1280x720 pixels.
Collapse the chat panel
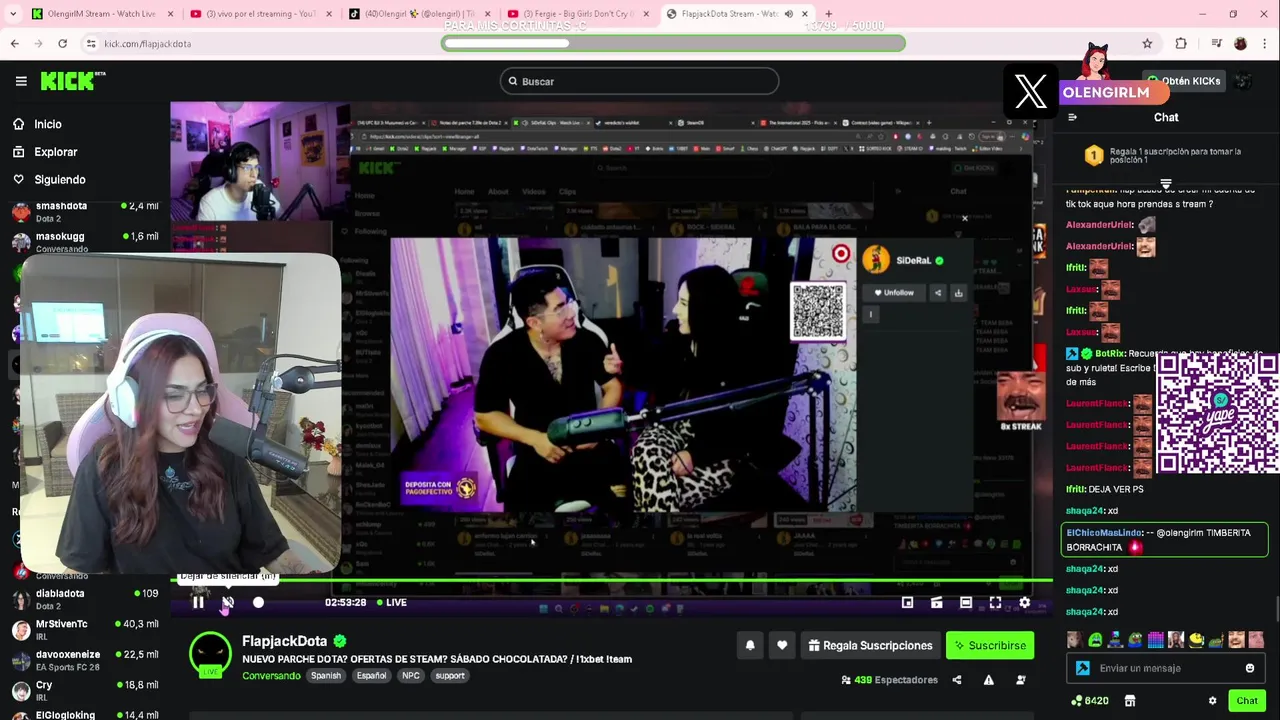point(1072,117)
